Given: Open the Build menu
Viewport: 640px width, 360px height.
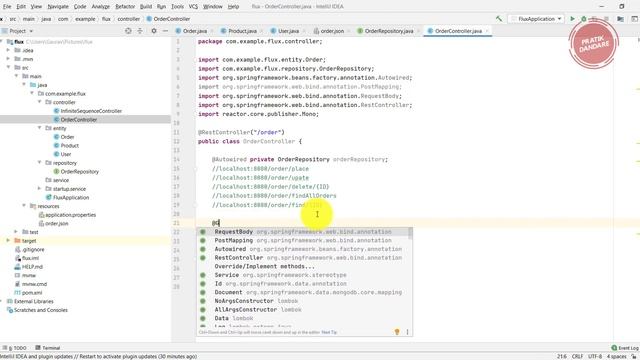Looking at the screenshot, I should (x=146, y=7).
